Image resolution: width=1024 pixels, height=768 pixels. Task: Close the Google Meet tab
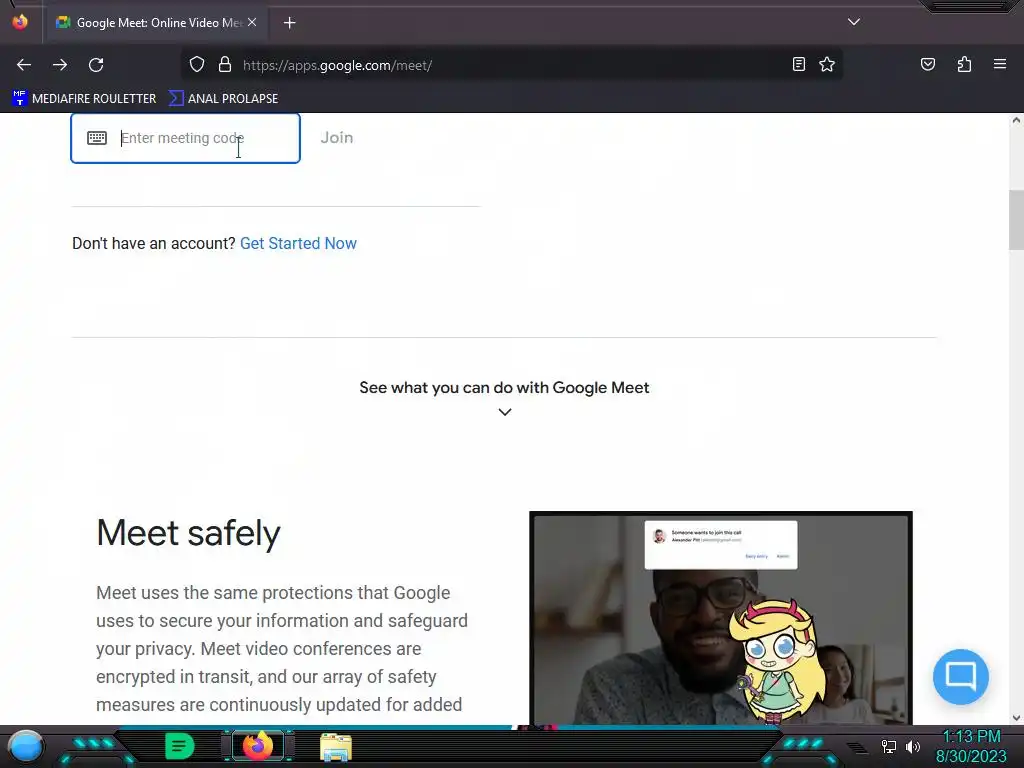[252, 22]
